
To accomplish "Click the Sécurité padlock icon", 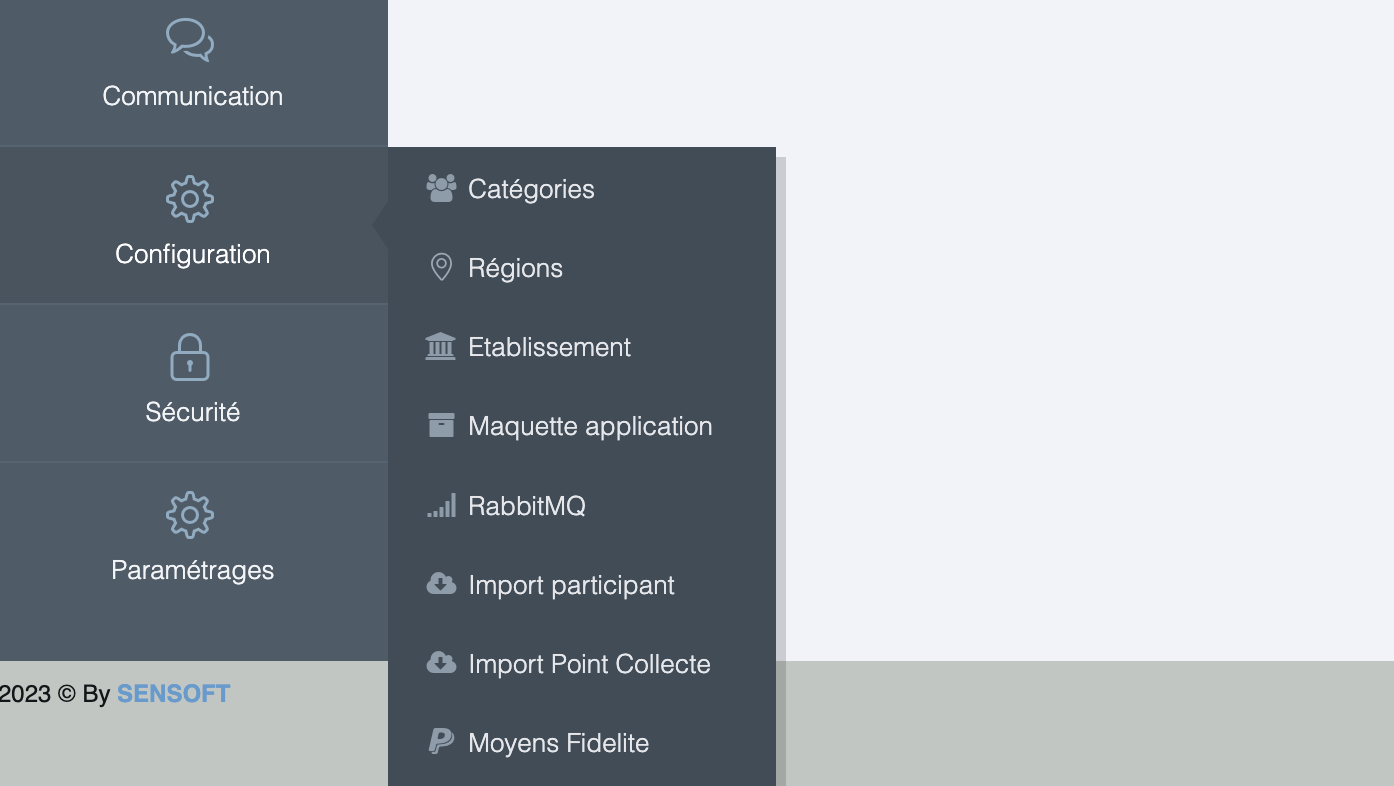I will (190, 357).
